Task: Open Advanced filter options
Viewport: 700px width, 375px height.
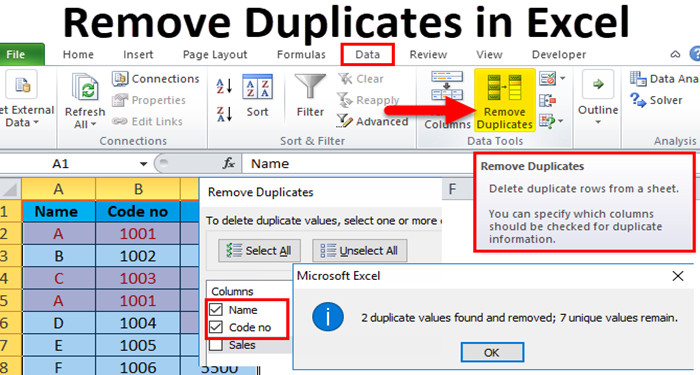Action: point(373,121)
